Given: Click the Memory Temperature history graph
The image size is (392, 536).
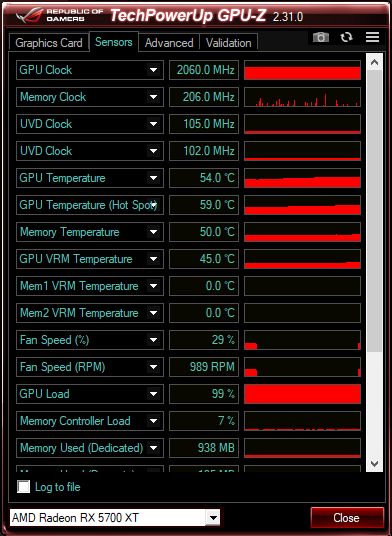Looking at the screenshot, I should click(302, 232).
